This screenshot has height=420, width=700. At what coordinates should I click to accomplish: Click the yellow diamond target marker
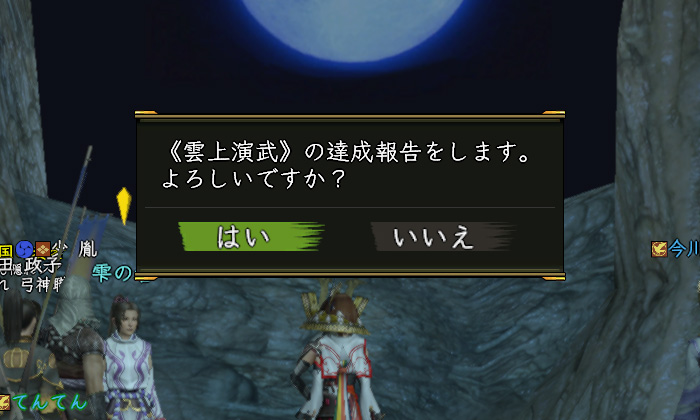[124, 205]
